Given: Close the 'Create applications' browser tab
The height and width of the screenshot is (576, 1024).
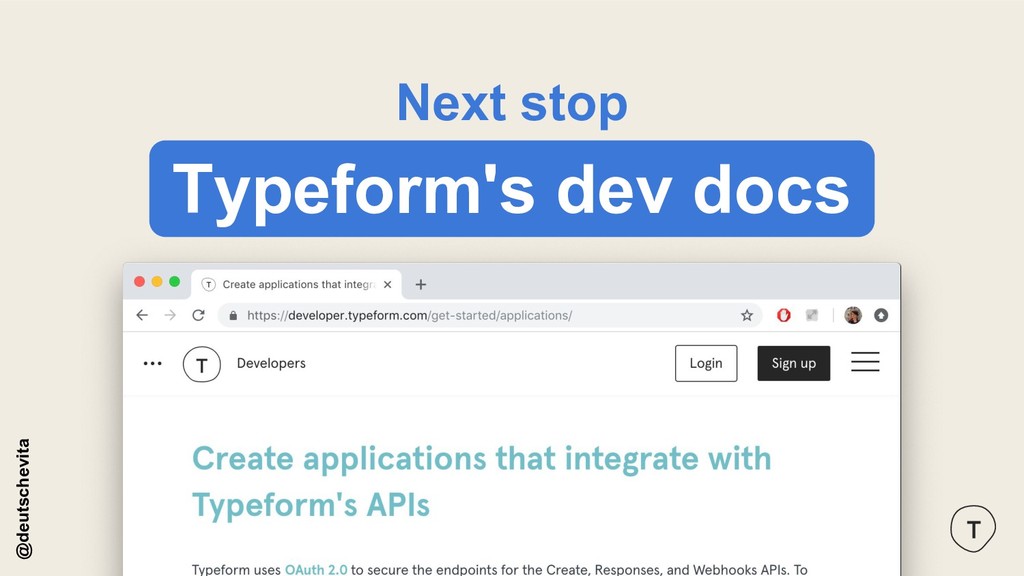Looking at the screenshot, I should tap(387, 285).
